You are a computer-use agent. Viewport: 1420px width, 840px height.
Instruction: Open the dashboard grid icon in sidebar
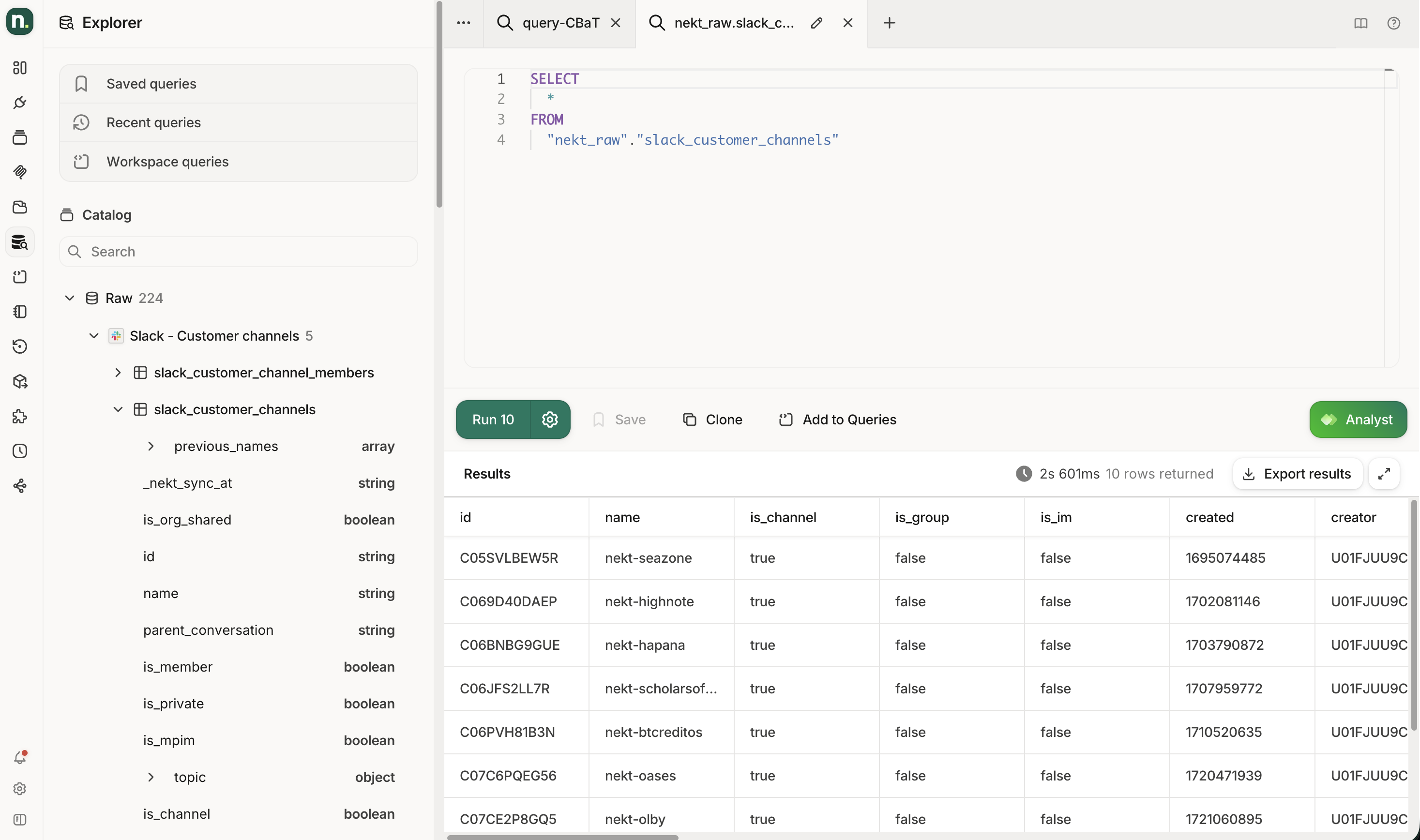click(20, 68)
